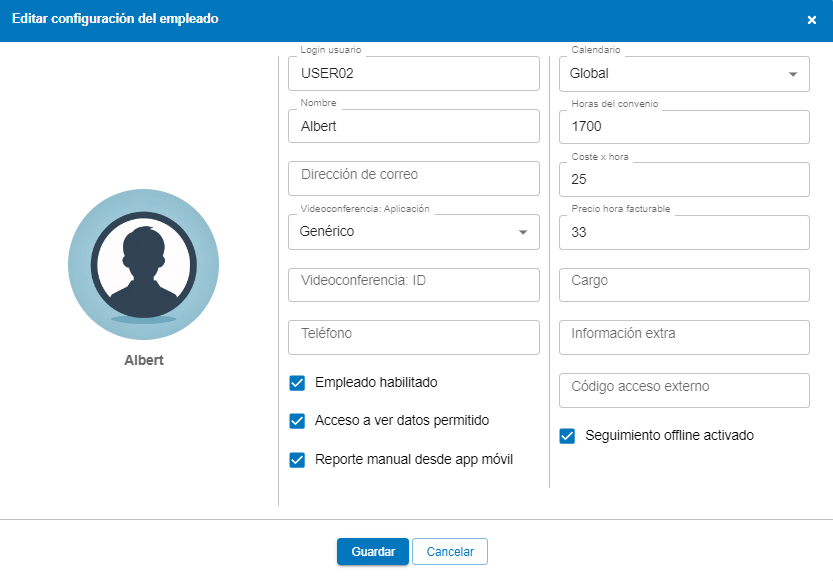
Task: Toggle Reporte manual desde app móvil
Action: click(x=297, y=460)
